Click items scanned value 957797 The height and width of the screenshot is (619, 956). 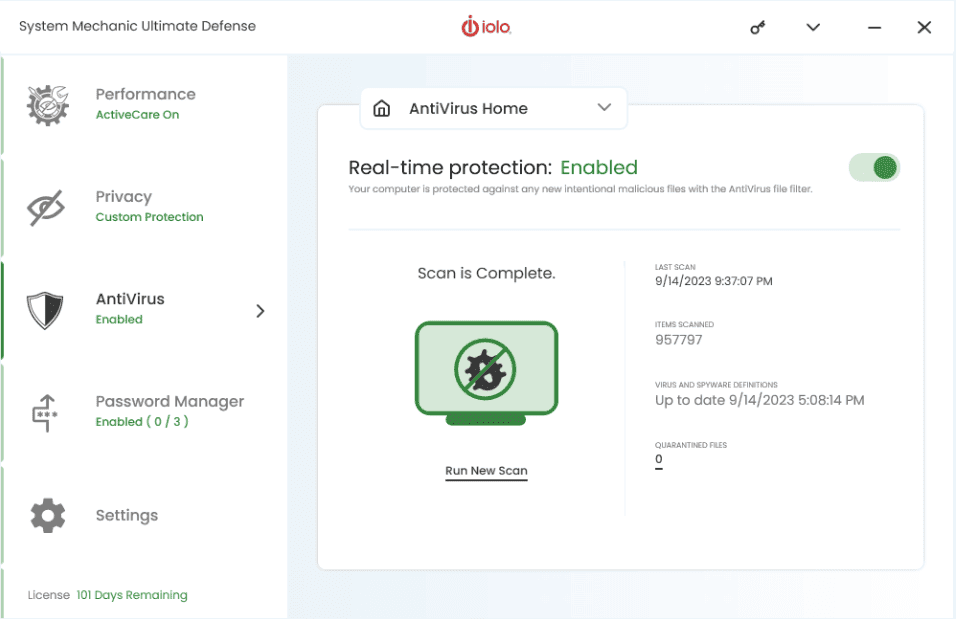(679, 340)
